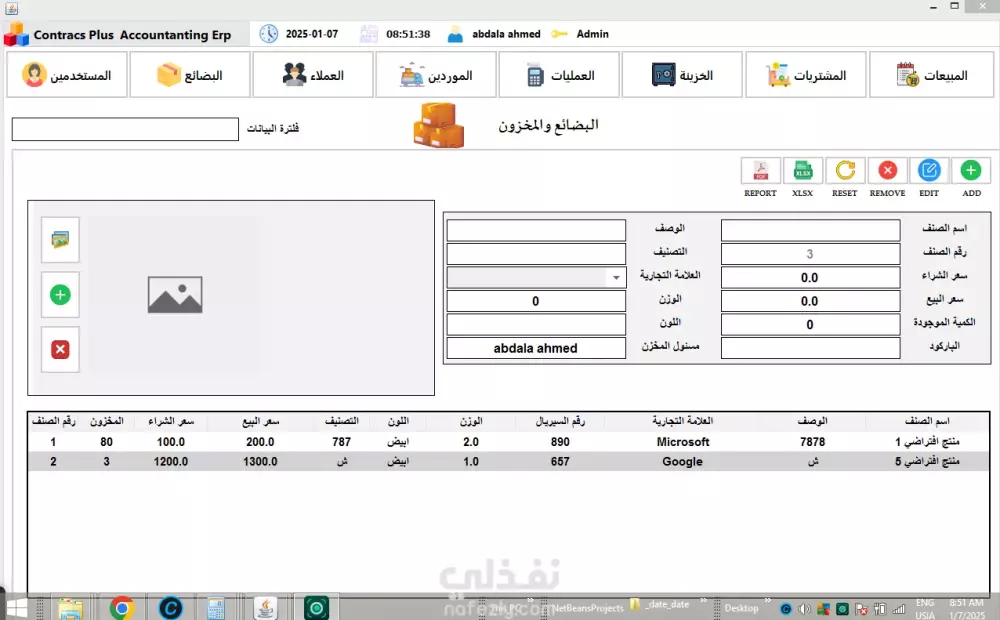This screenshot has height=620, width=1000.
Task: Click the فلترة البيانات filter input field
Action: tap(124, 129)
